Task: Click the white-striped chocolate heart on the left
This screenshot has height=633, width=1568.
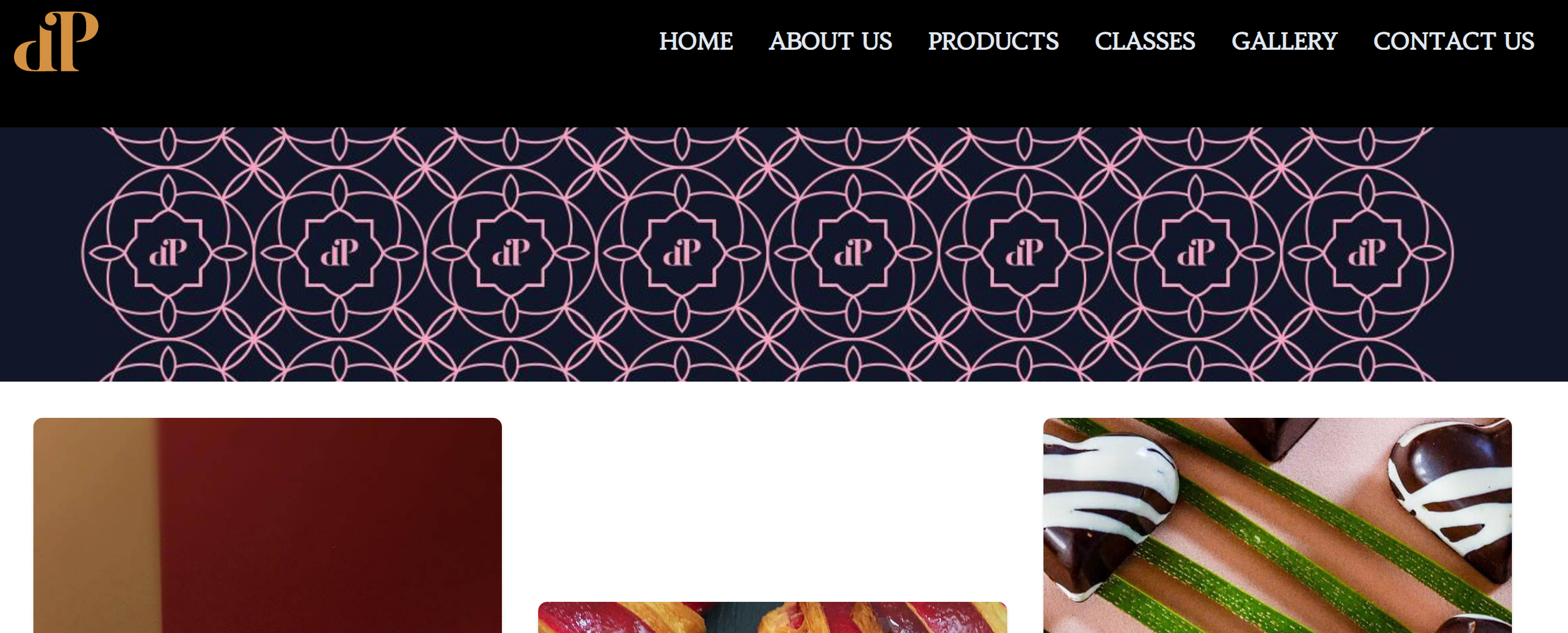Action: click(x=1108, y=511)
